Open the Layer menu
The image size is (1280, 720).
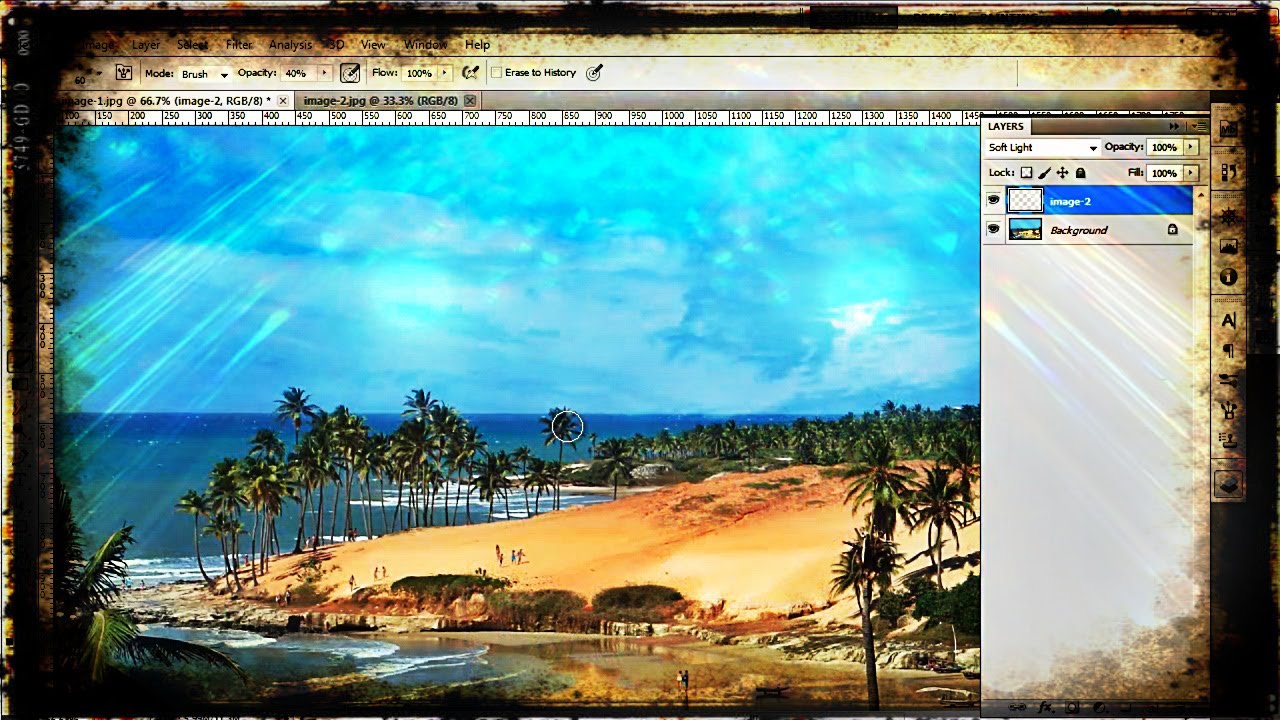(146, 45)
